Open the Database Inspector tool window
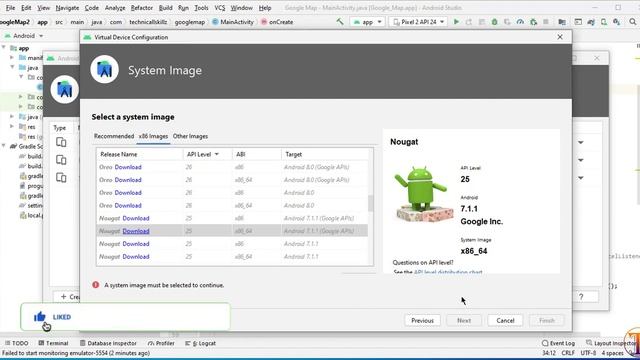The height and width of the screenshot is (360, 640). pos(108,343)
